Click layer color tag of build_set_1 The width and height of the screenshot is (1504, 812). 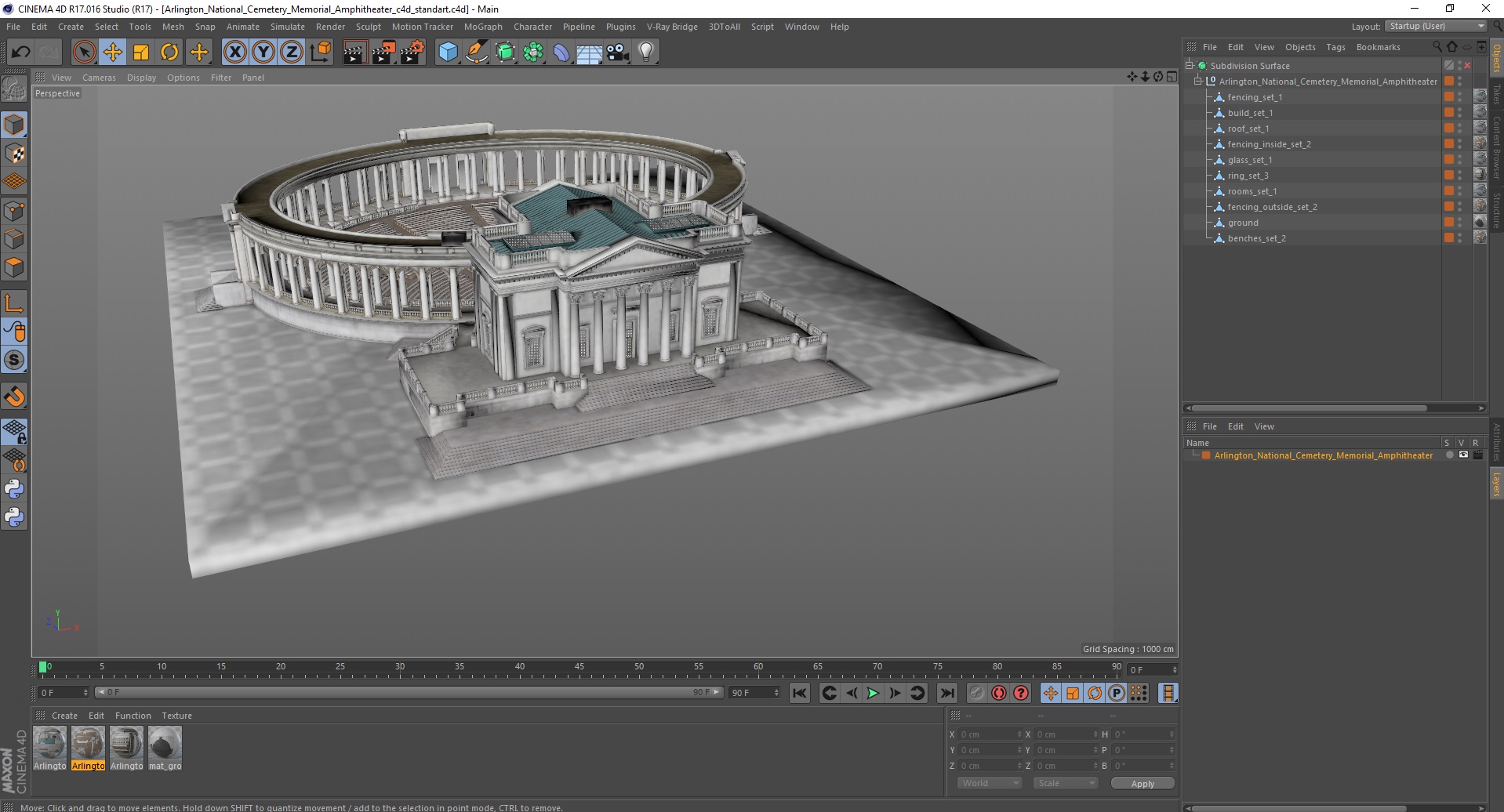click(1449, 113)
